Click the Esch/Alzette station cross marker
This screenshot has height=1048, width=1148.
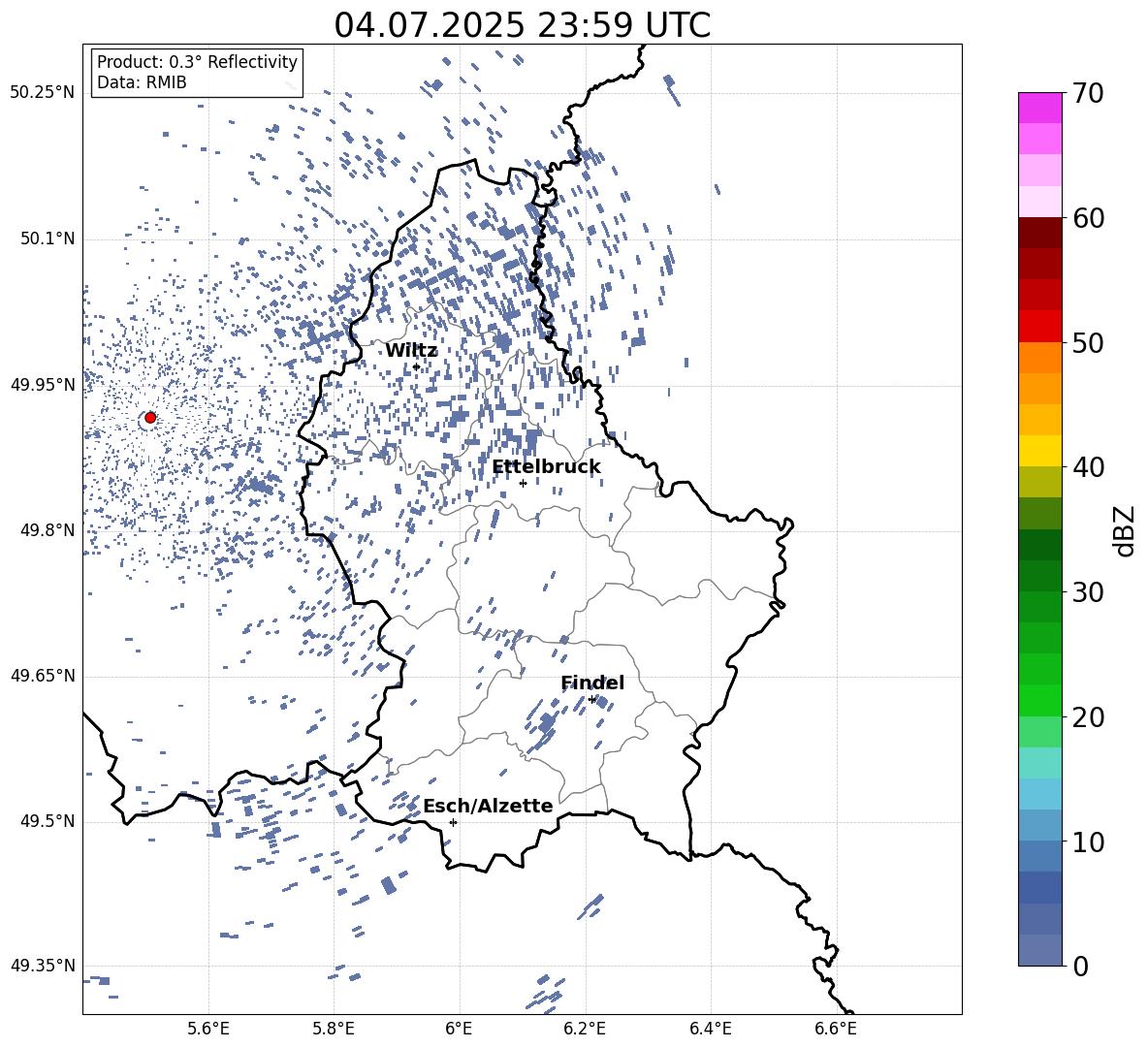pos(453,822)
